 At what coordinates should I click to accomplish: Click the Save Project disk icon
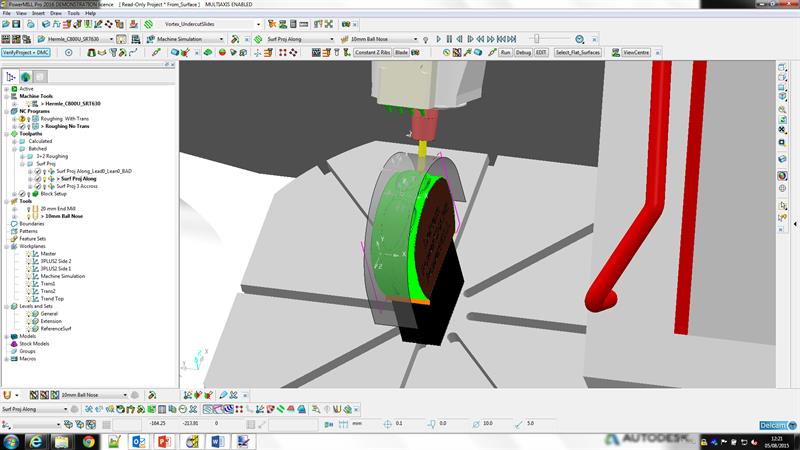tap(16, 24)
